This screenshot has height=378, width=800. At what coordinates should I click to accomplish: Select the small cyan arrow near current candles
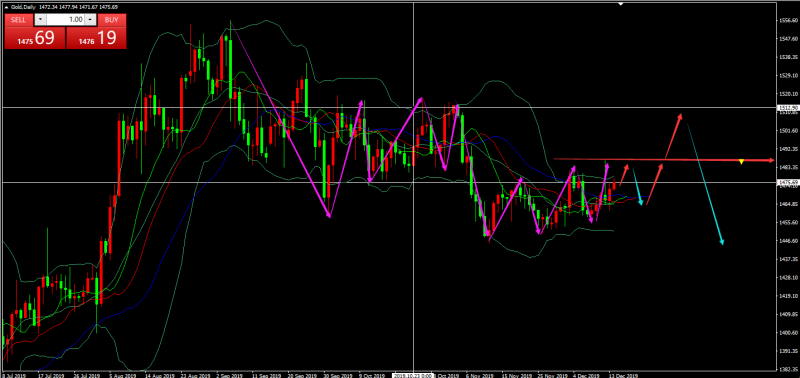click(637, 187)
